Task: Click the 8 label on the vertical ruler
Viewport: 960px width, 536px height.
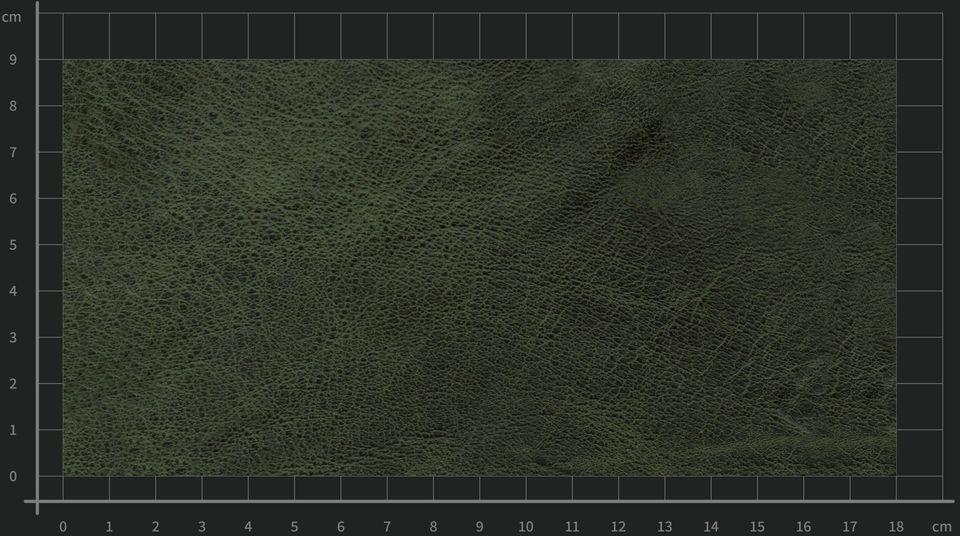Action: [13, 106]
